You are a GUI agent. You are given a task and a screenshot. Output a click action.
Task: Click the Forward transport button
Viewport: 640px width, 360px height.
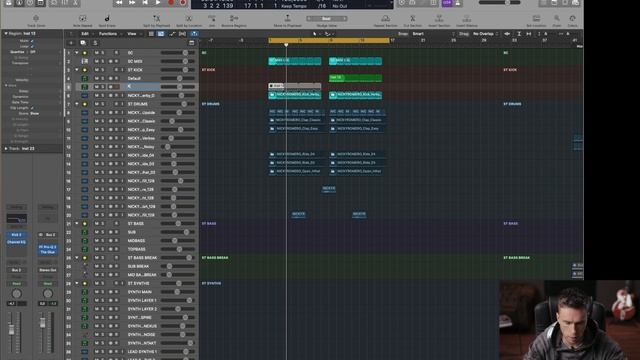click(x=132, y=2)
